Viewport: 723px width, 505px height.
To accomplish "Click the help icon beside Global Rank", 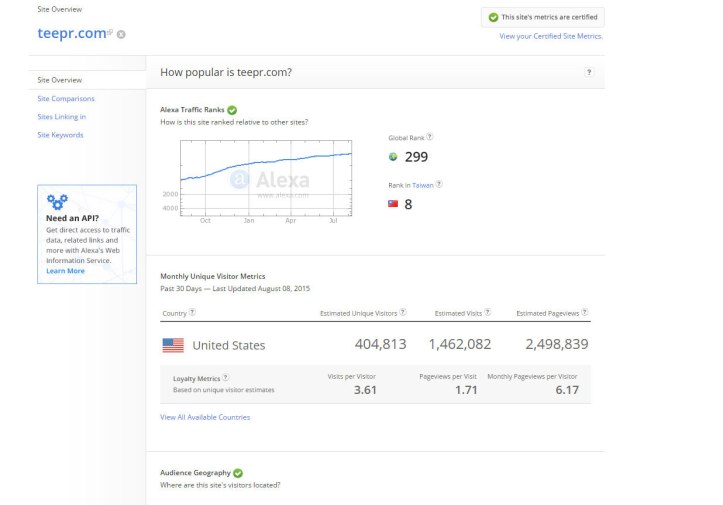I will click(x=430, y=137).
